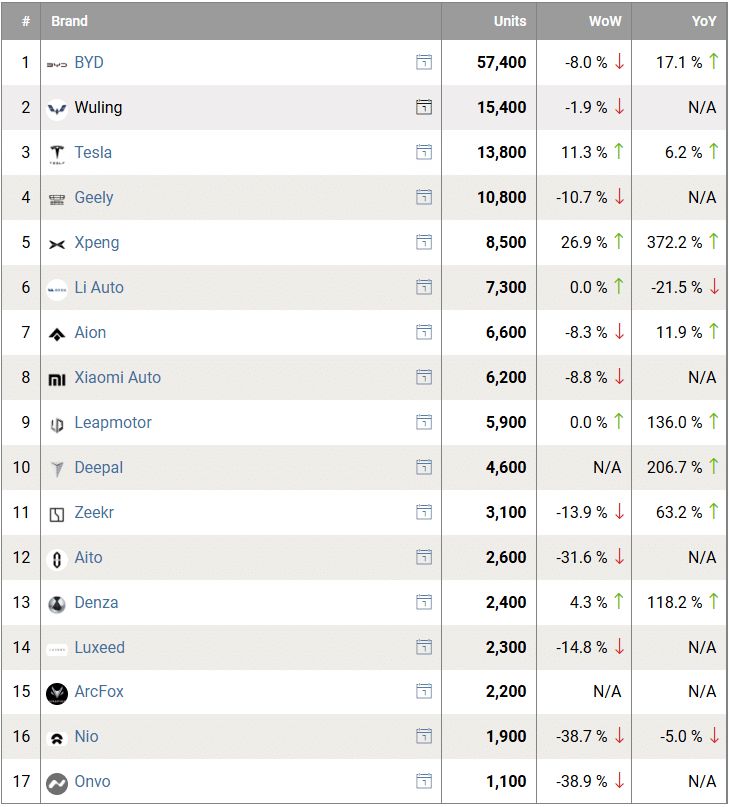Click the calendar icon in BYD row

(424, 62)
